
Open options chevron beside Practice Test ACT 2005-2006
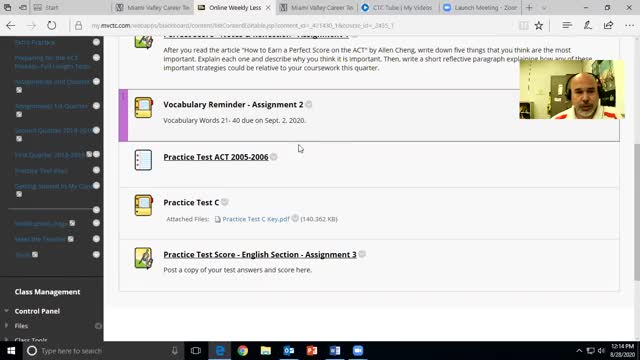coord(274,157)
